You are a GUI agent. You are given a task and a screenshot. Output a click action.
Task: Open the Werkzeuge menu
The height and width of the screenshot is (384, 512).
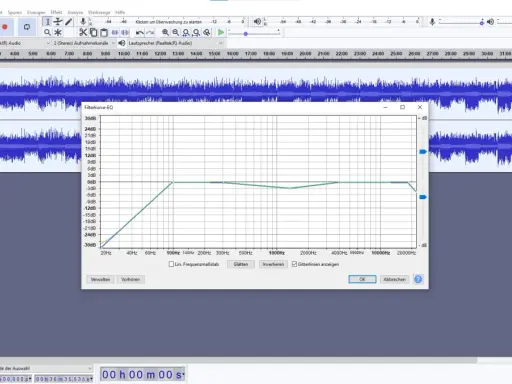click(99, 12)
